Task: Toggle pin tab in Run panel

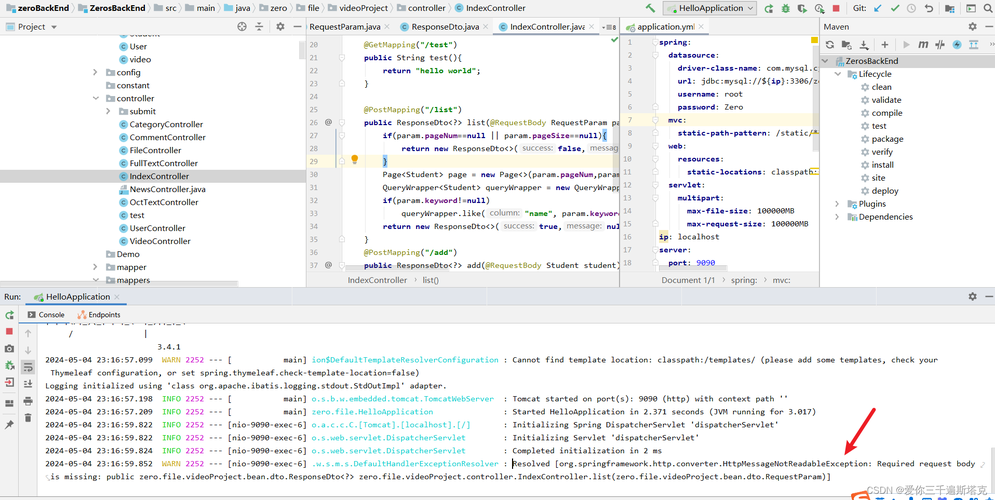Action: click(9, 425)
